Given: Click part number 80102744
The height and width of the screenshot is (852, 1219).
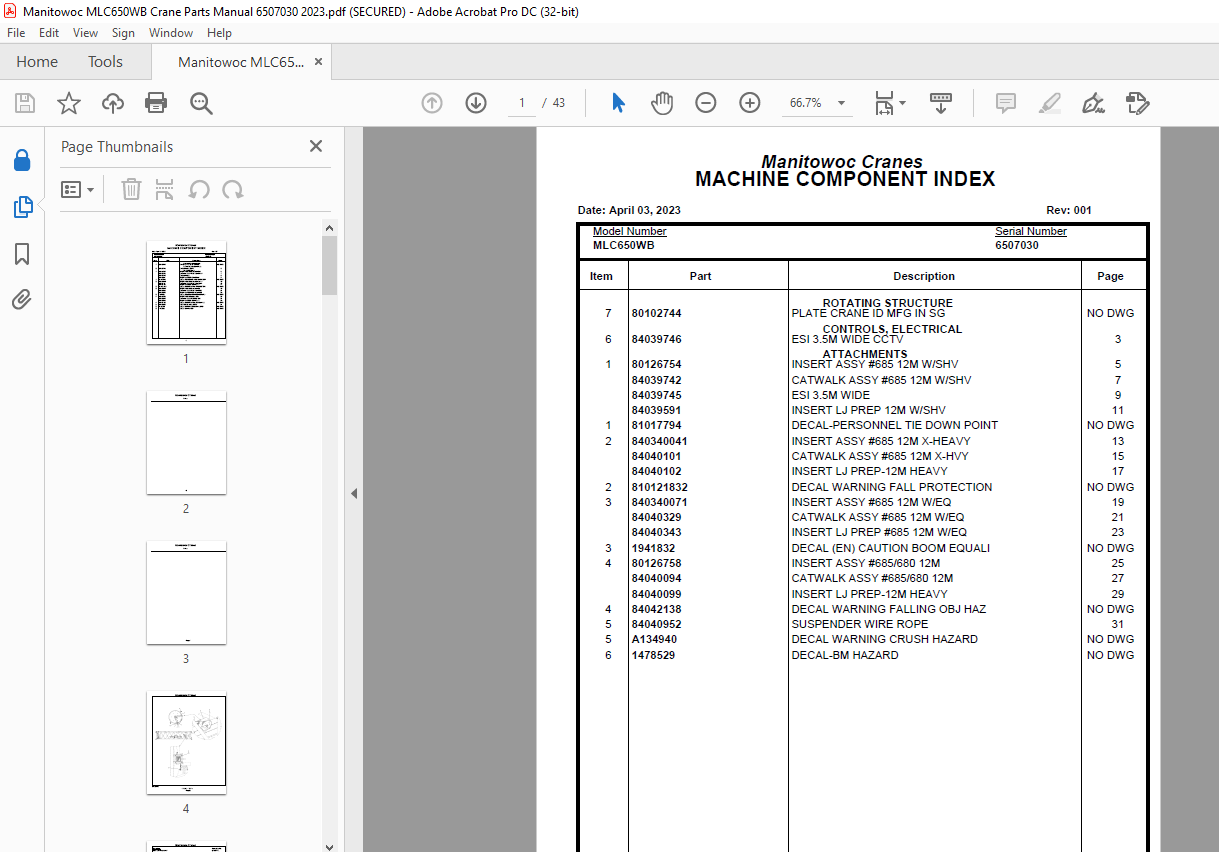Looking at the screenshot, I should pos(656,314).
